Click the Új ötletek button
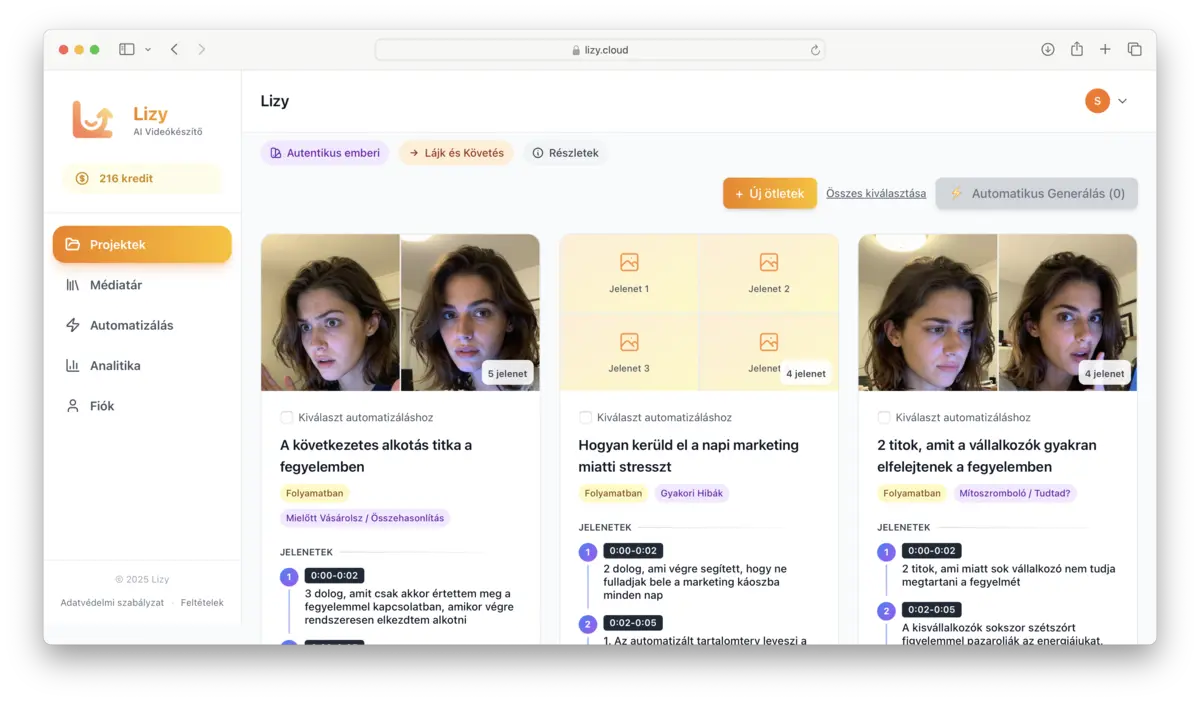 pyautogui.click(x=770, y=194)
